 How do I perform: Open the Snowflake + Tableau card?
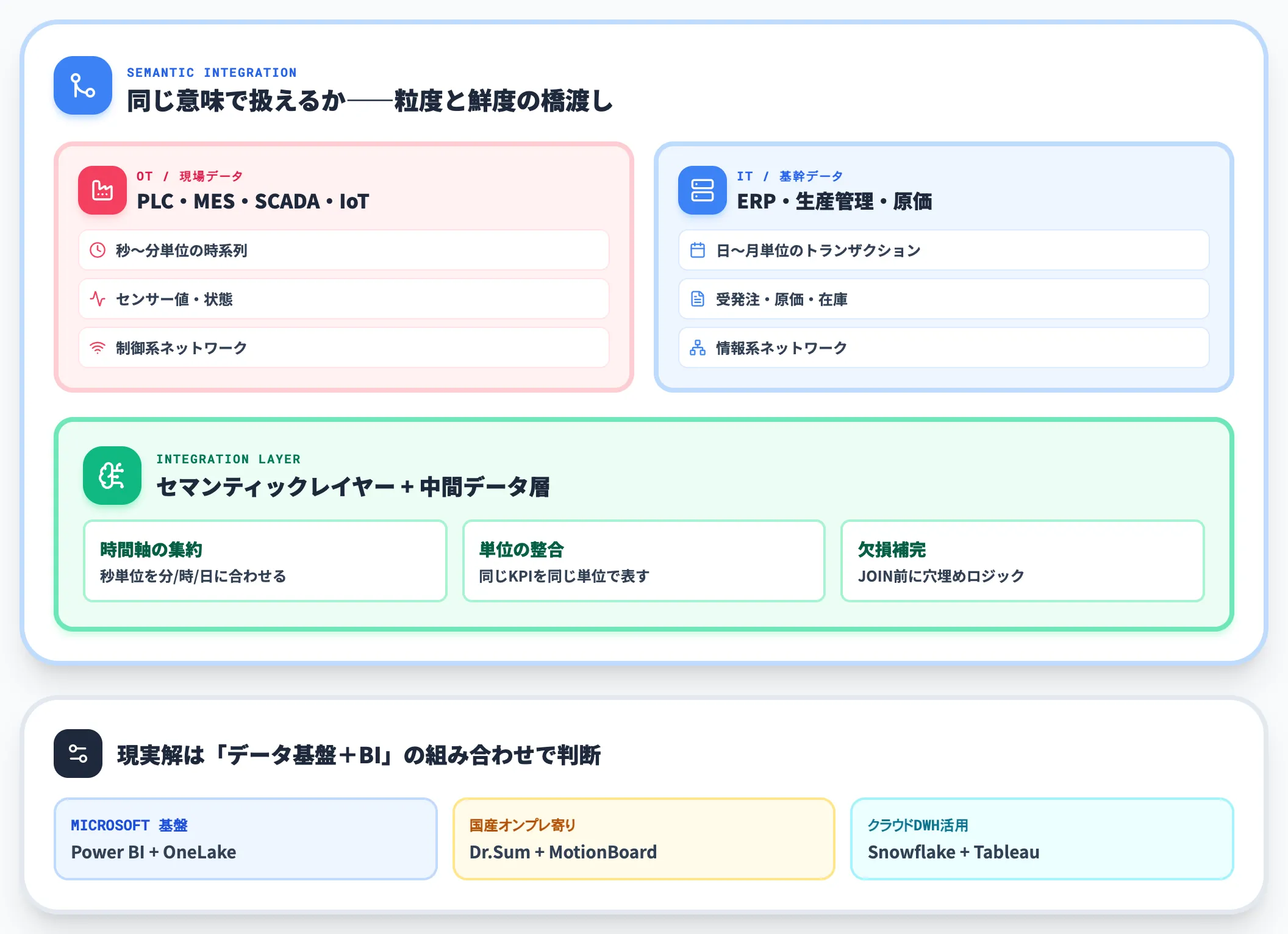click(x=1042, y=839)
